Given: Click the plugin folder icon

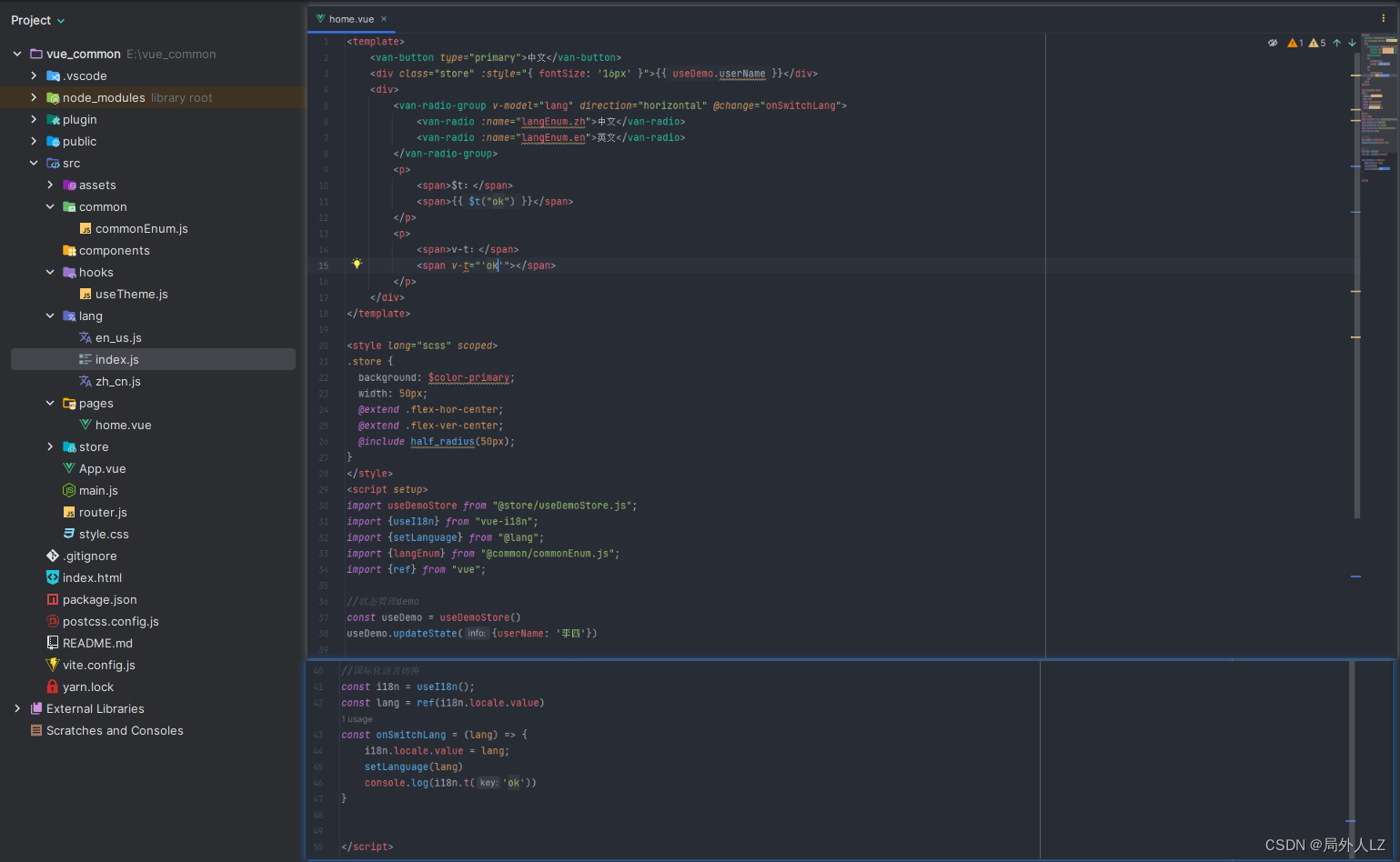Looking at the screenshot, I should [x=53, y=119].
